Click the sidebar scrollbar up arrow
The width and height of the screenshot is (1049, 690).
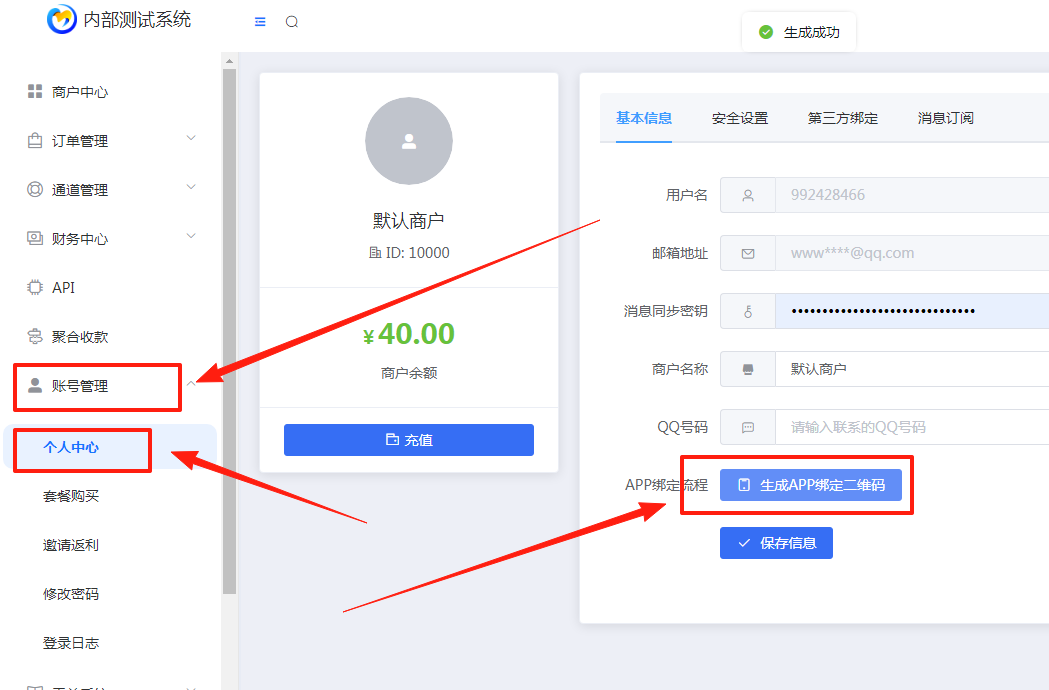(x=229, y=61)
